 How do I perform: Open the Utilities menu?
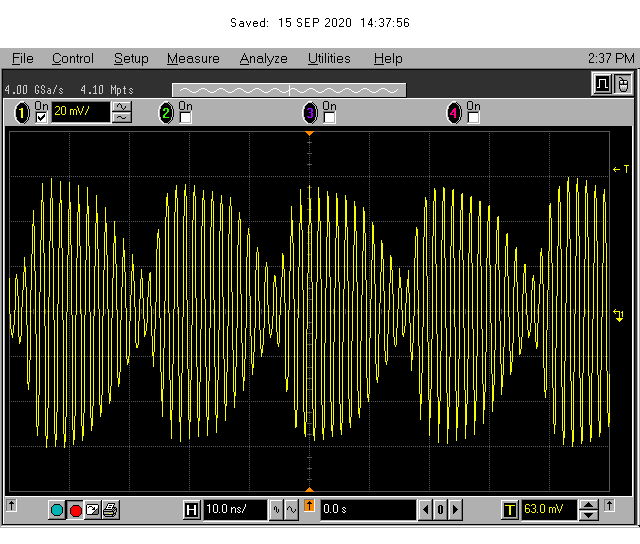329,59
